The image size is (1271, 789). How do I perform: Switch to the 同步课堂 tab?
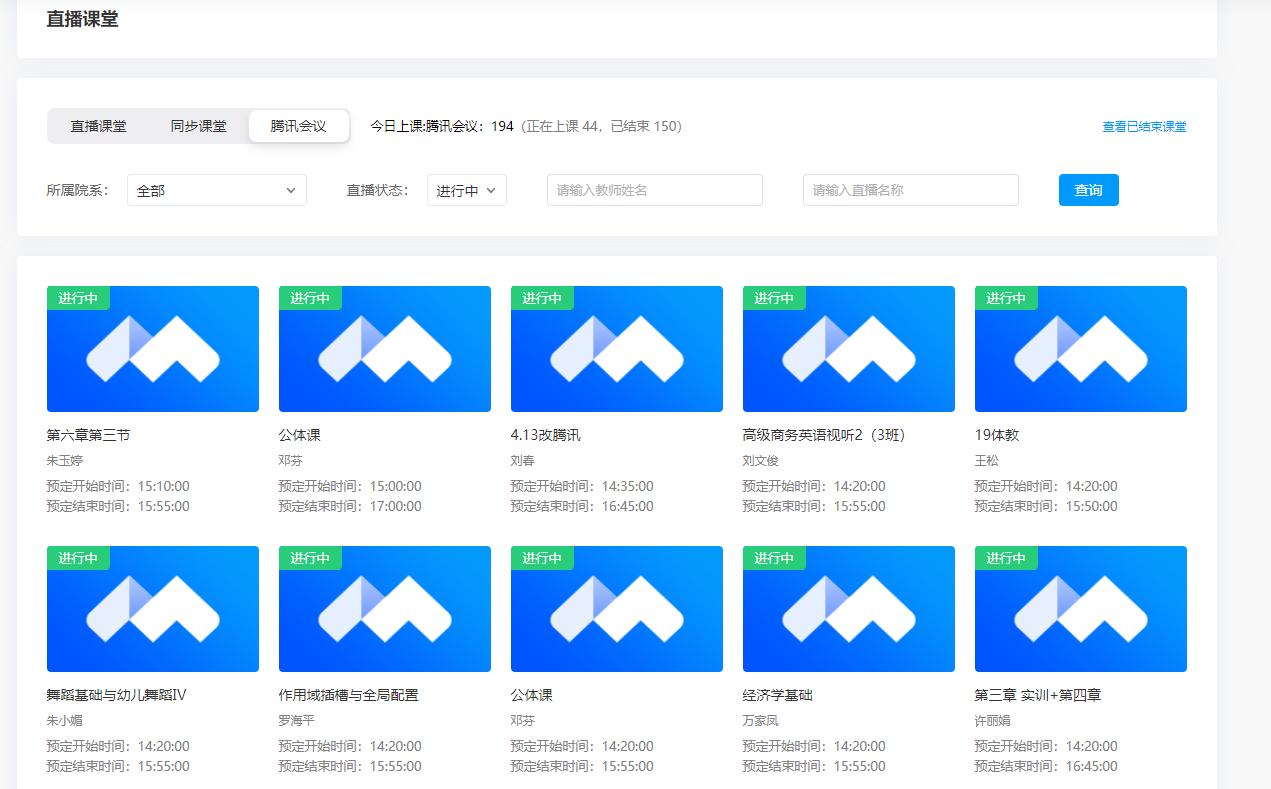[x=198, y=126]
